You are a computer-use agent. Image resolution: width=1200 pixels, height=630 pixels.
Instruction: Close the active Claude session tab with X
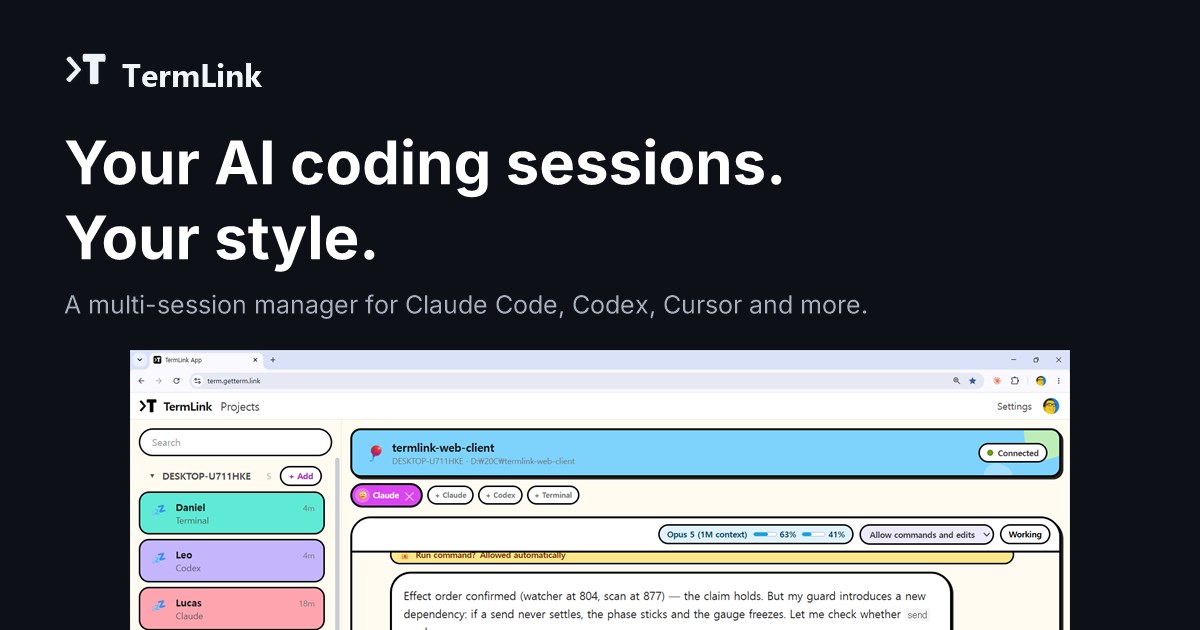409,495
